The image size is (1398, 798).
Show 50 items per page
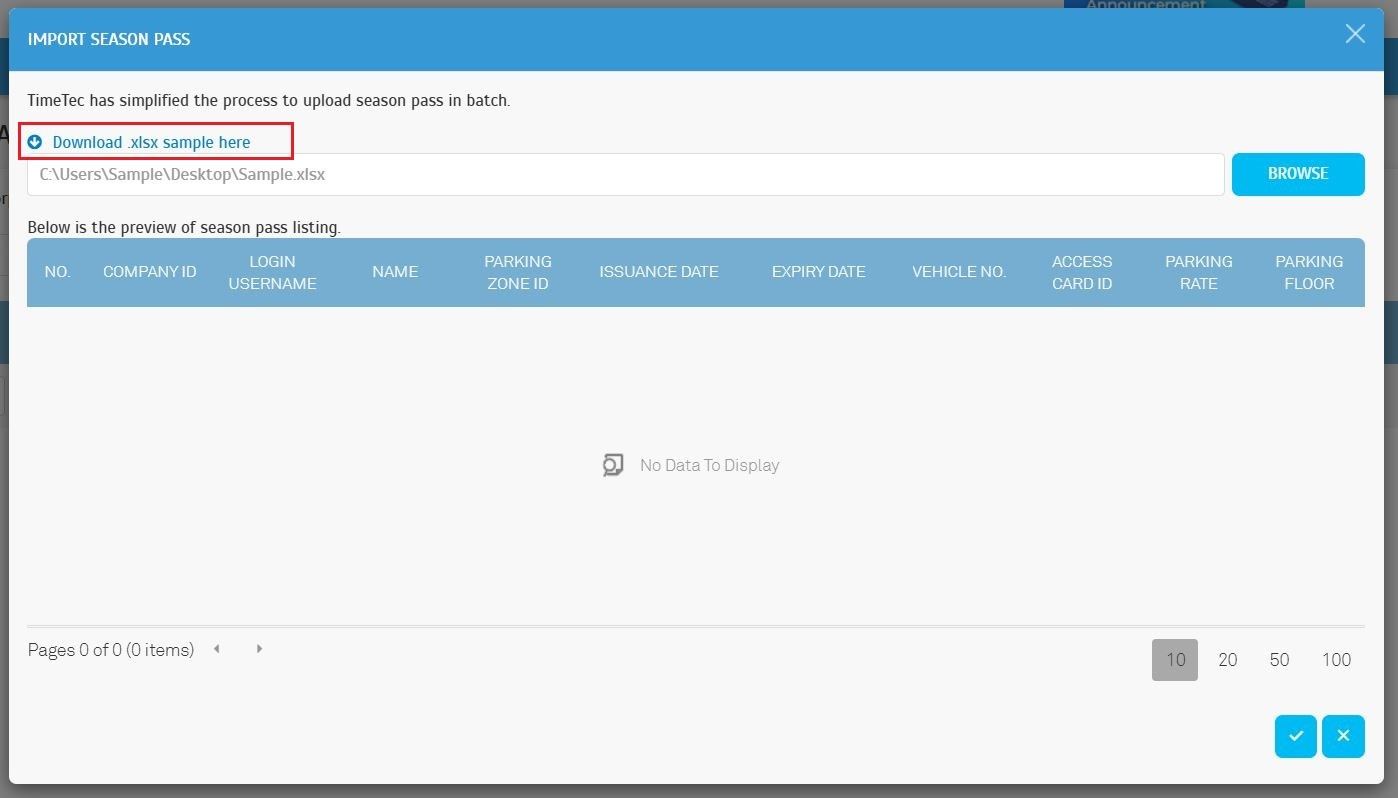click(x=1279, y=660)
